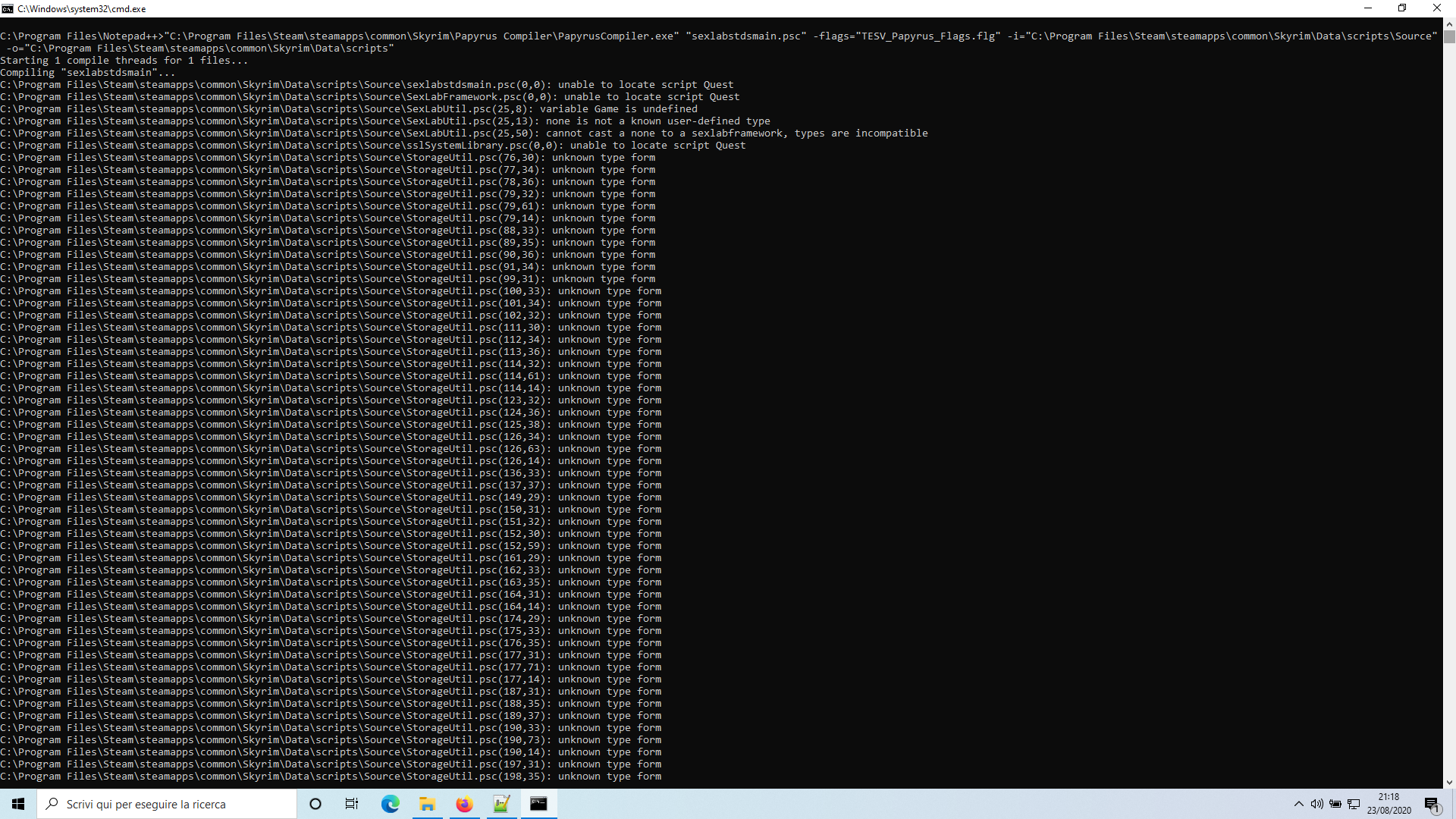Image resolution: width=1456 pixels, height=819 pixels.
Task: Close the cmd.exe window
Action: coord(1437,8)
